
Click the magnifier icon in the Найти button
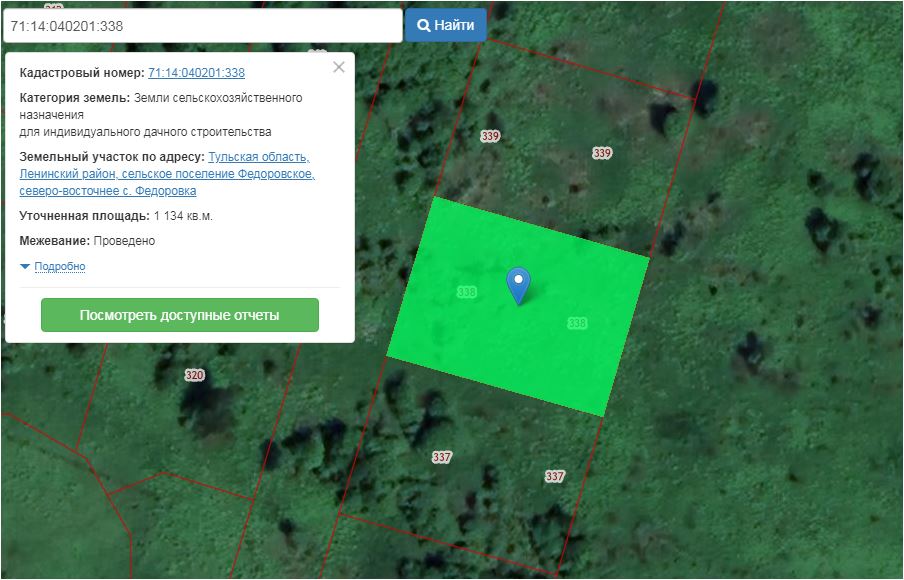coord(423,25)
